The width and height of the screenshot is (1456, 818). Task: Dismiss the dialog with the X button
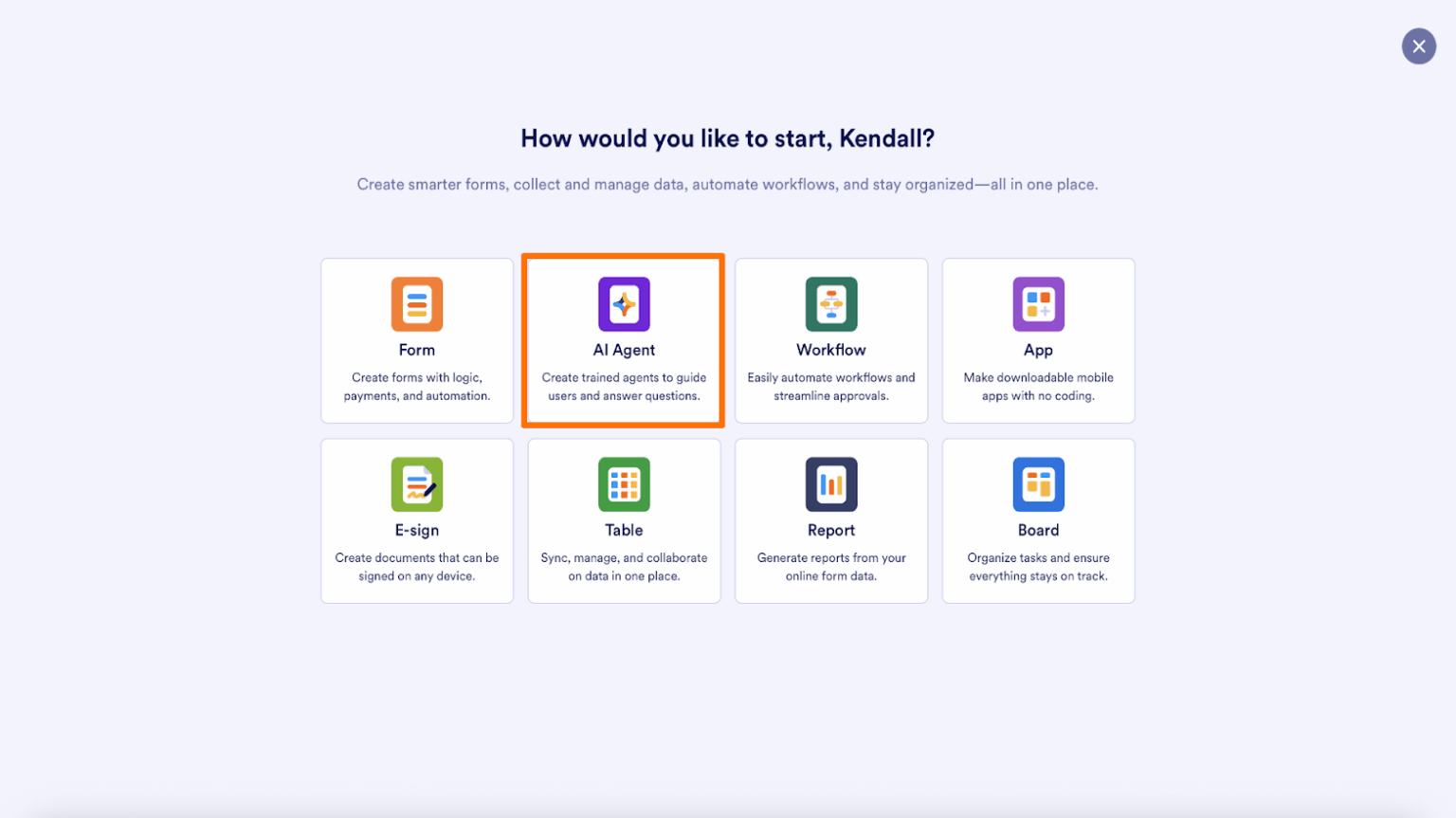coord(1418,45)
